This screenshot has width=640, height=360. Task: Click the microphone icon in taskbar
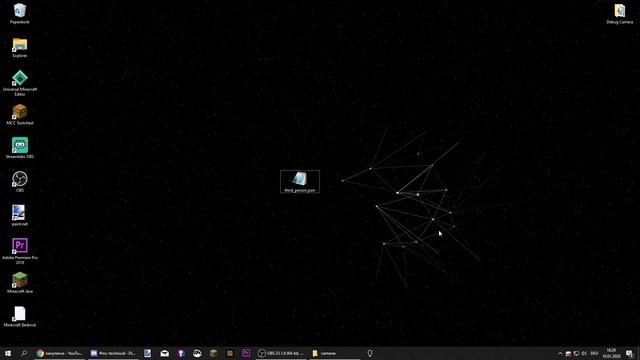[x=370, y=353]
